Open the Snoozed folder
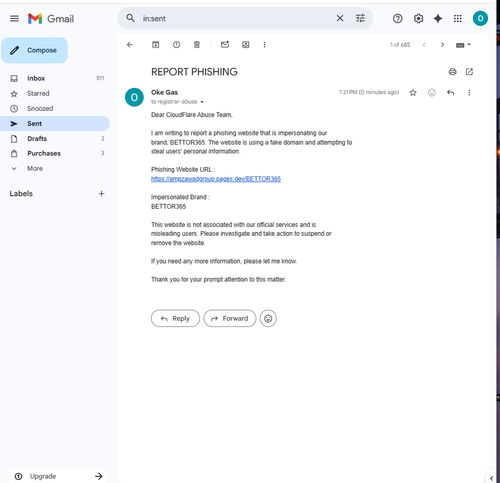 (x=55, y=109)
